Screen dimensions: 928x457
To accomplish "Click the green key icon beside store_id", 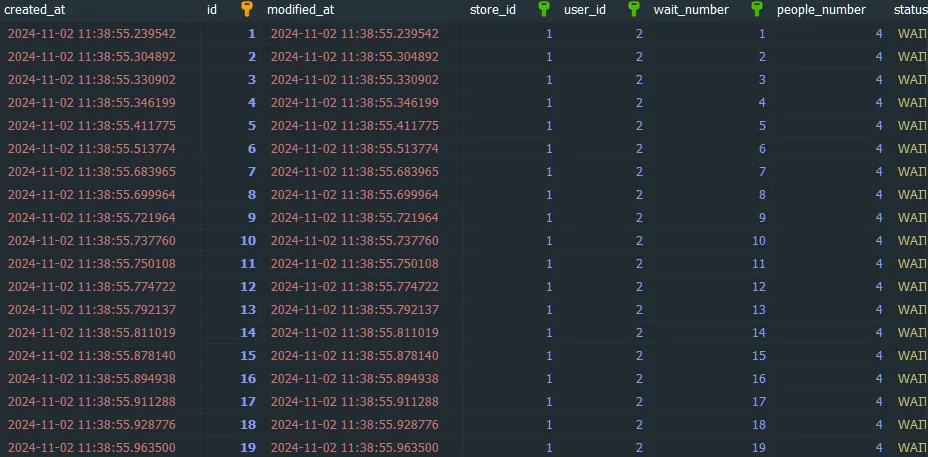I will pos(543,9).
